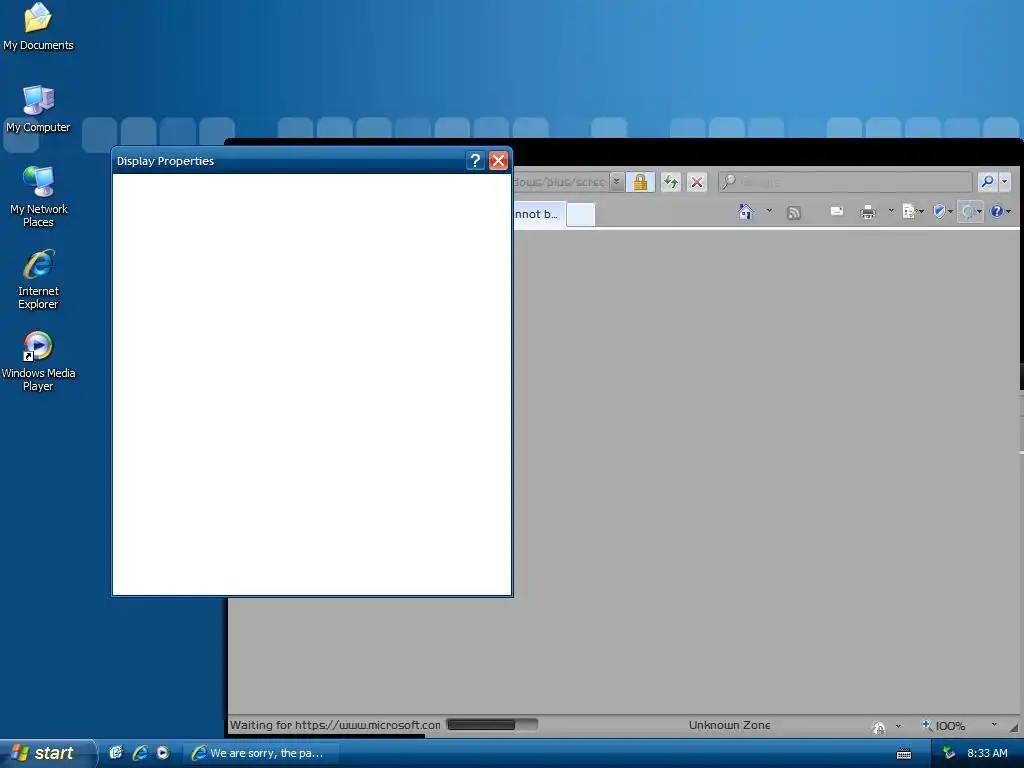Click the blue magnifier Search button in Internet Explorer
This screenshot has width=1024, height=768.
(987, 182)
